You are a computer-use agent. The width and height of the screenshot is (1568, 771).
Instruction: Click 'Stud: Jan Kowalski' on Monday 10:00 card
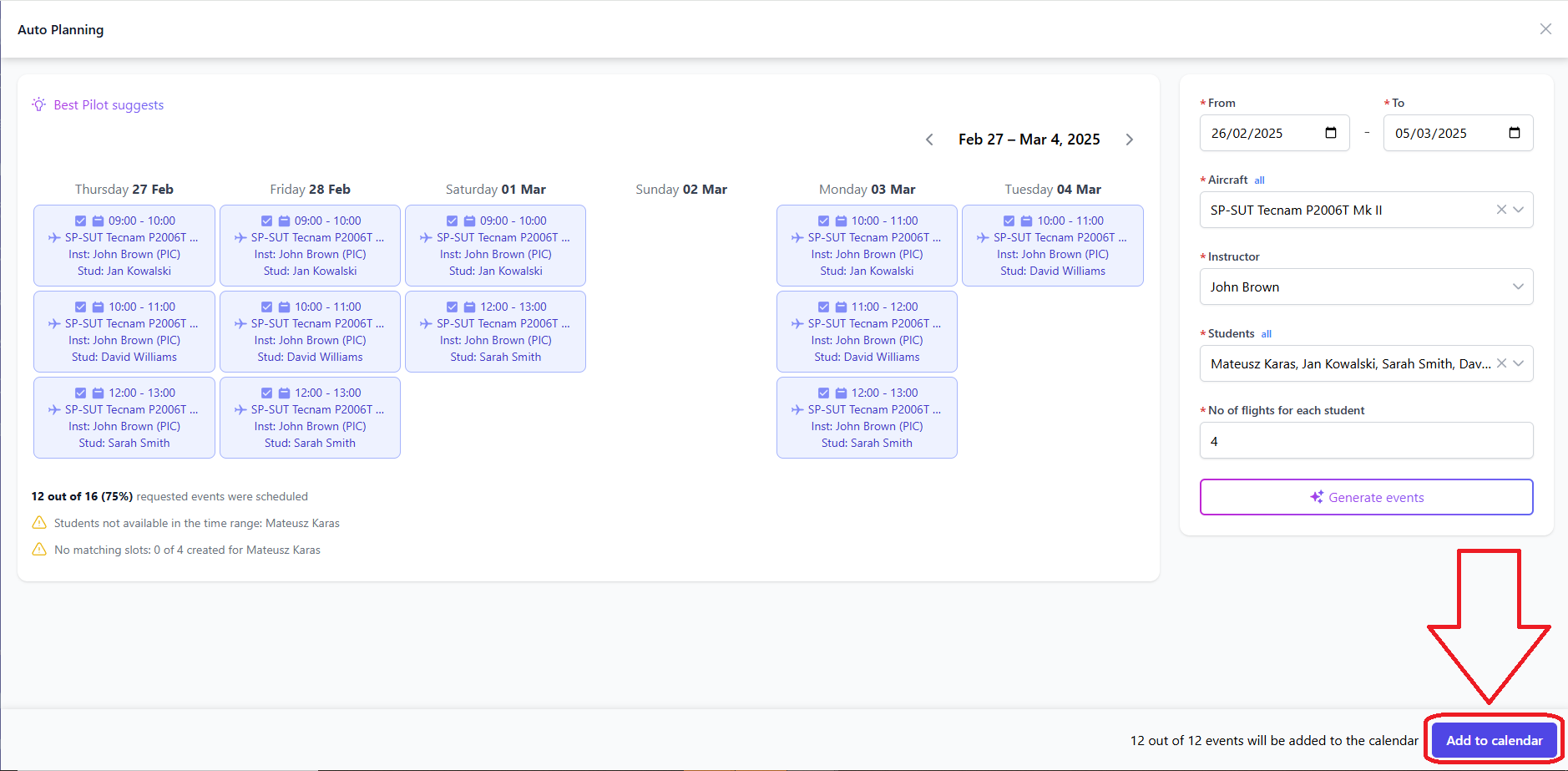pyautogui.click(x=867, y=271)
